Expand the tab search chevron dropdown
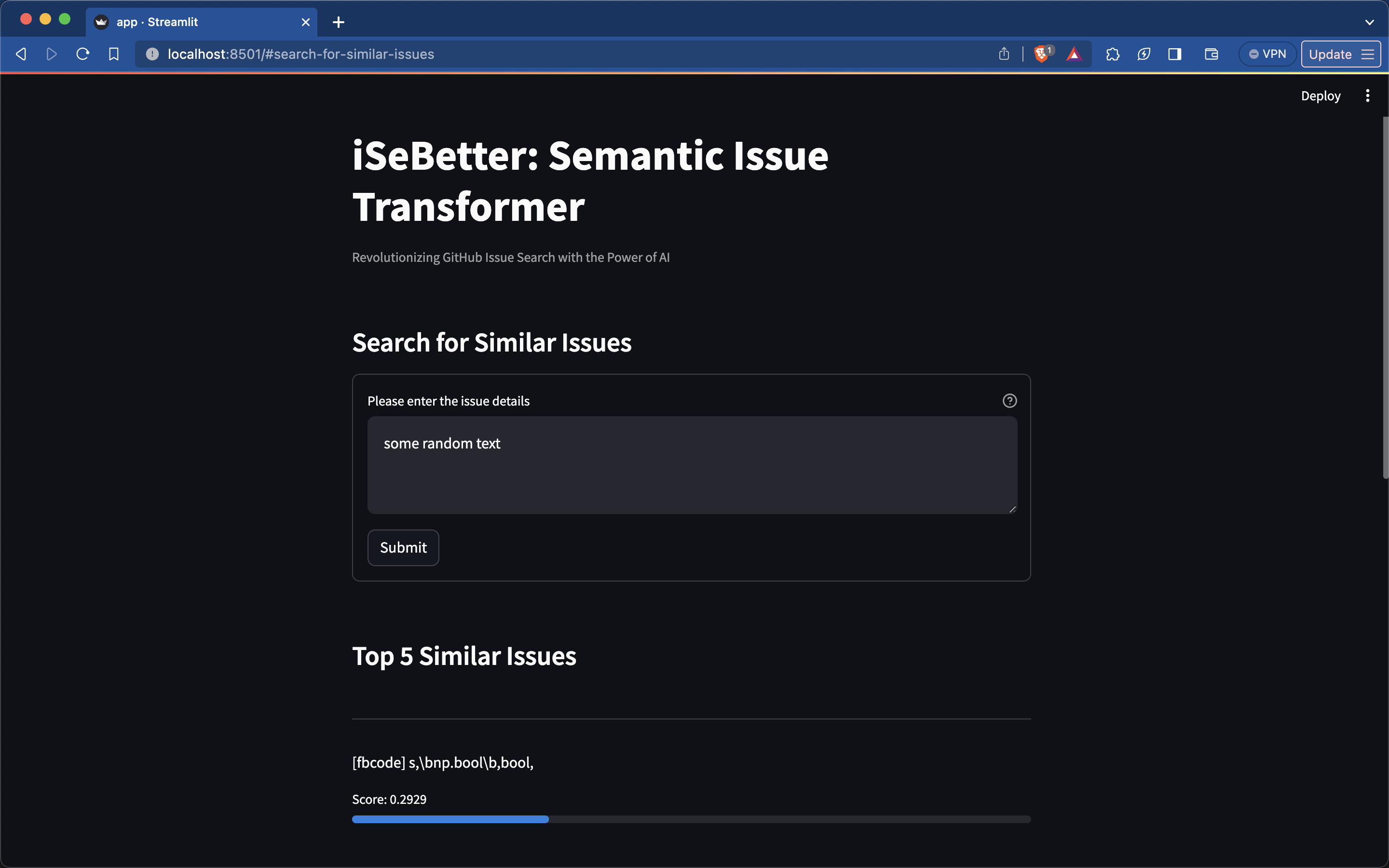1389x868 pixels. tap(1369, 22)
